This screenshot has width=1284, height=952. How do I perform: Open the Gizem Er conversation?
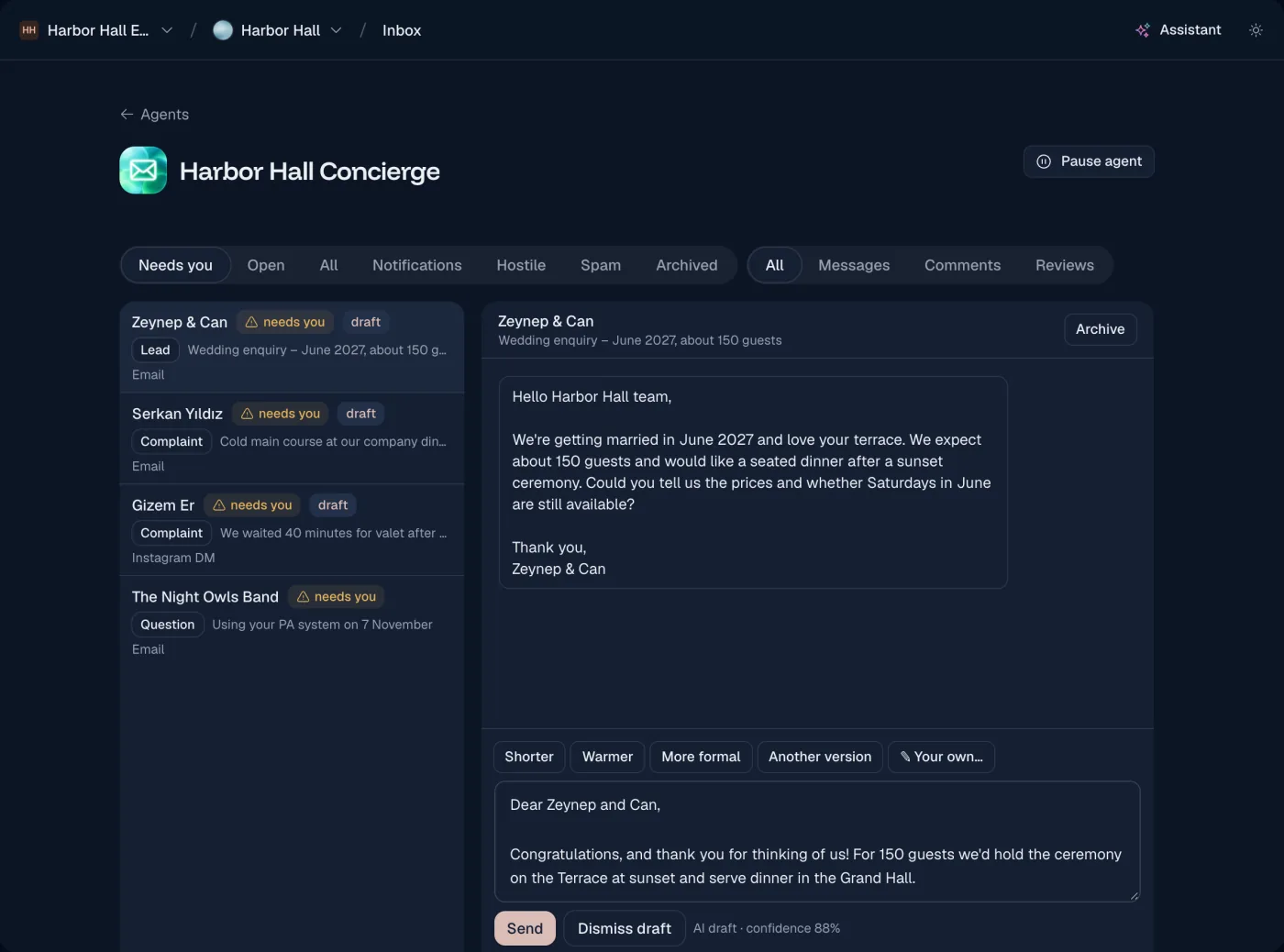pos(292,531)
